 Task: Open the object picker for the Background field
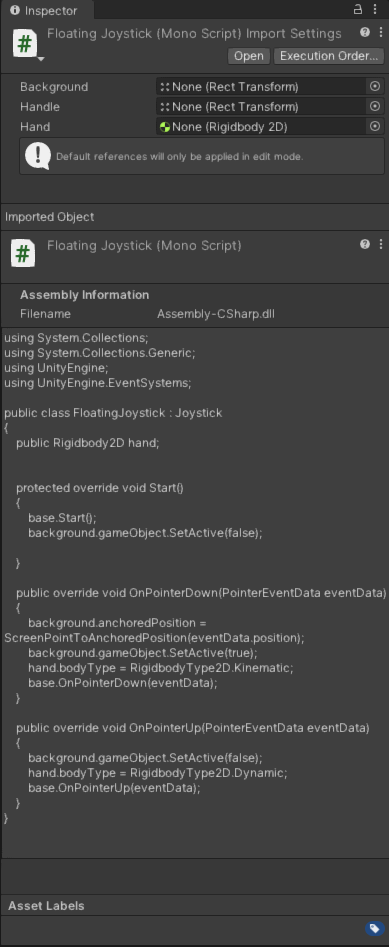coord(375,86)
